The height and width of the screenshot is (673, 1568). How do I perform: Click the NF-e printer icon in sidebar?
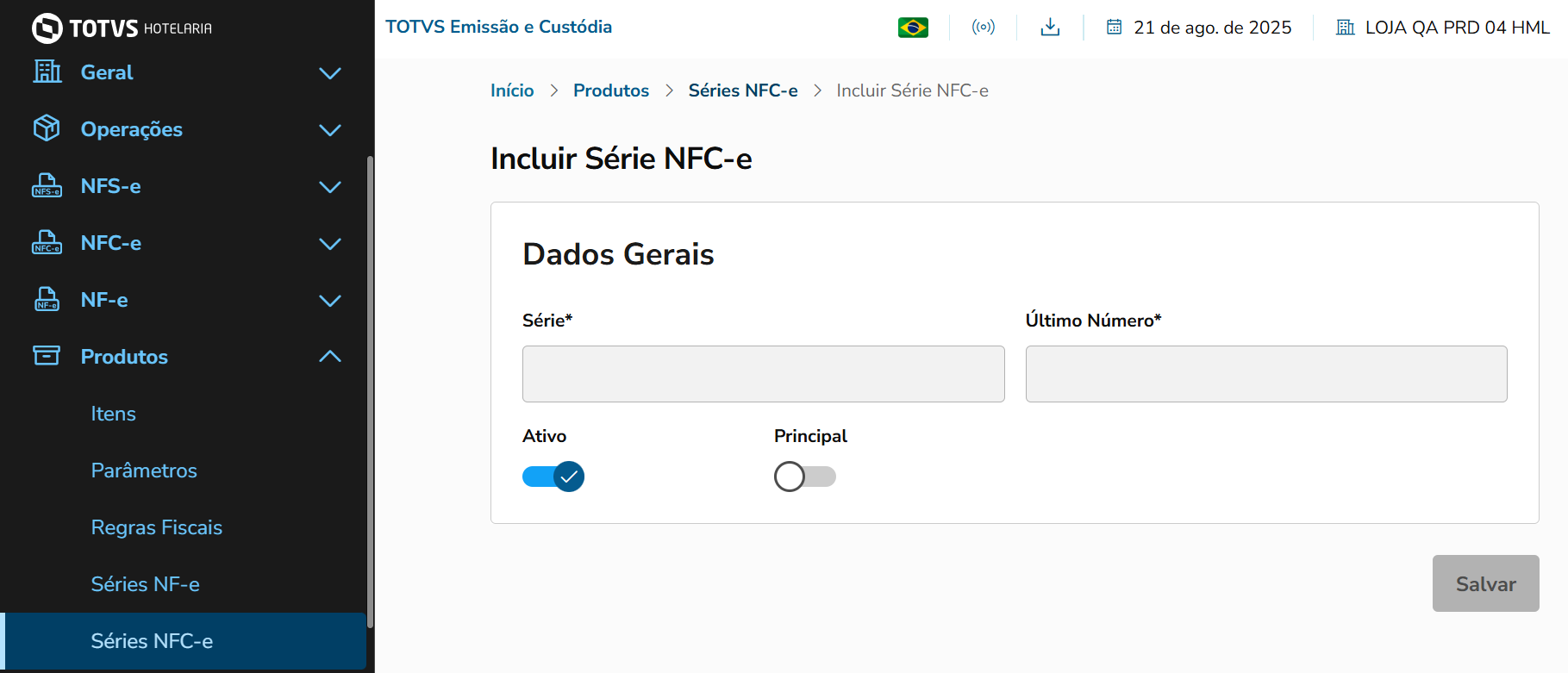click(x=47, y=299)
